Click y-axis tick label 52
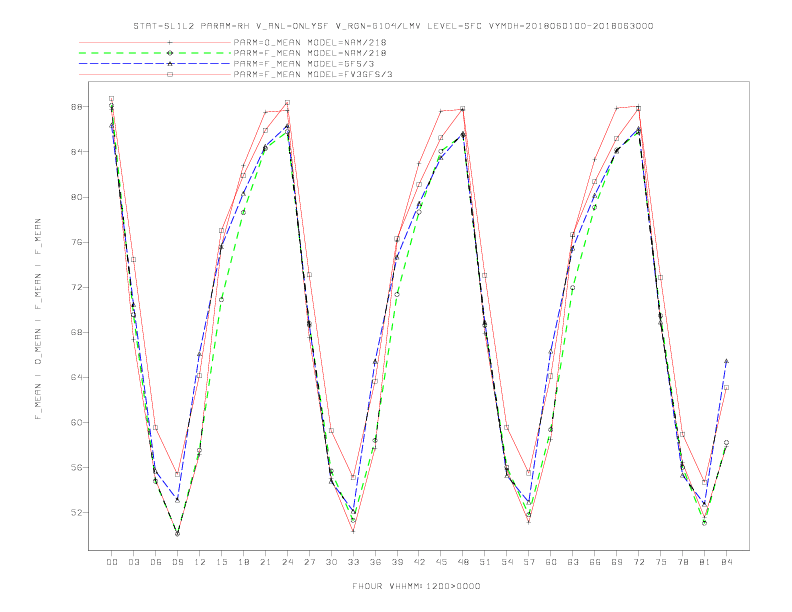 [x=77, y=513]
